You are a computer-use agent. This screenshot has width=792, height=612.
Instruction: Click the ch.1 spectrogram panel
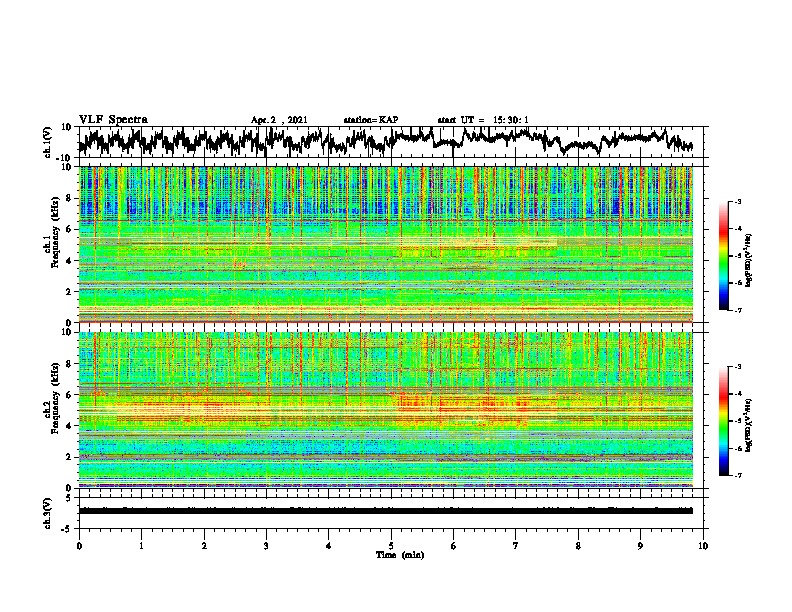point(386,244)
